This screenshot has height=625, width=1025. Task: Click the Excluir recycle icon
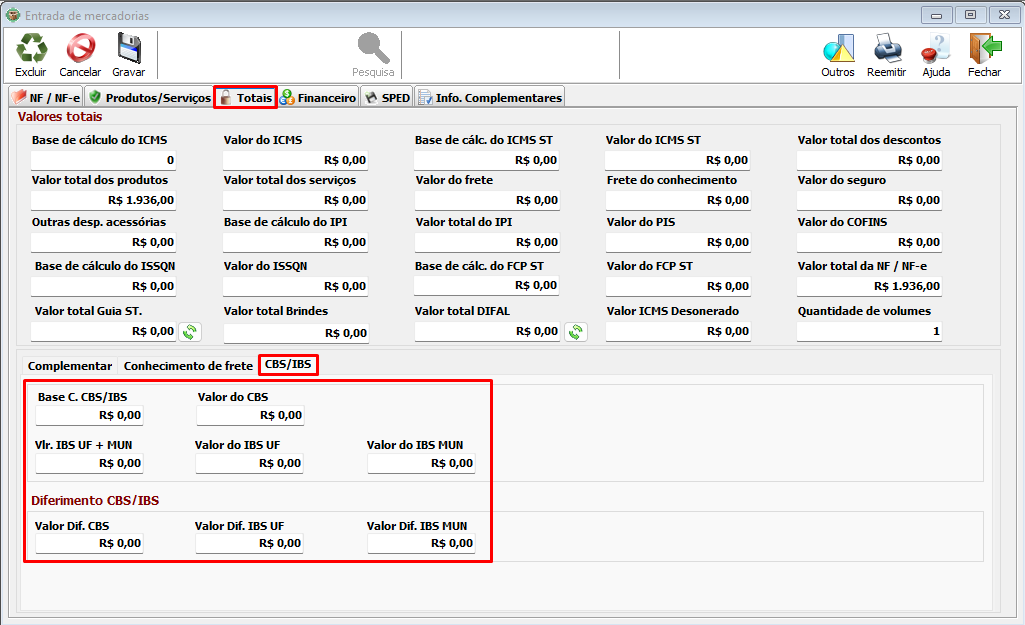click(30, 49)
